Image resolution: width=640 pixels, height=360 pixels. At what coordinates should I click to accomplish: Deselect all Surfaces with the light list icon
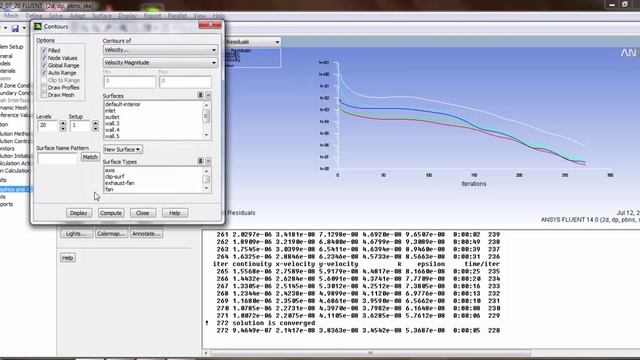(208, 95)
